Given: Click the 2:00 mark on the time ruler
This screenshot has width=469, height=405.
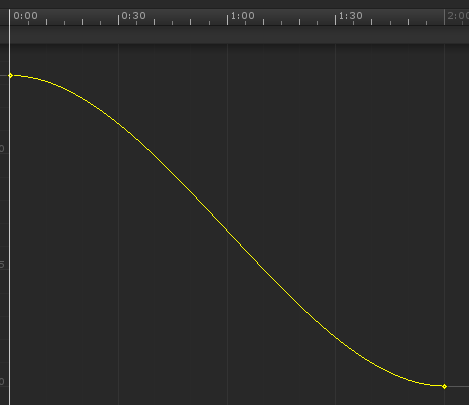Looking at the screenshot, I should point(458,16).
